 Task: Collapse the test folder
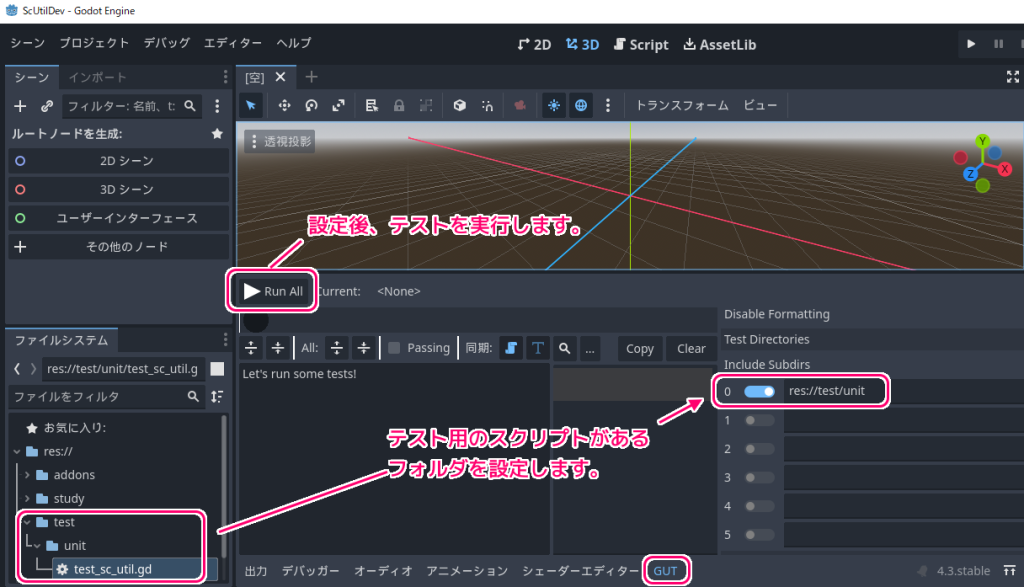coord(27,522)
